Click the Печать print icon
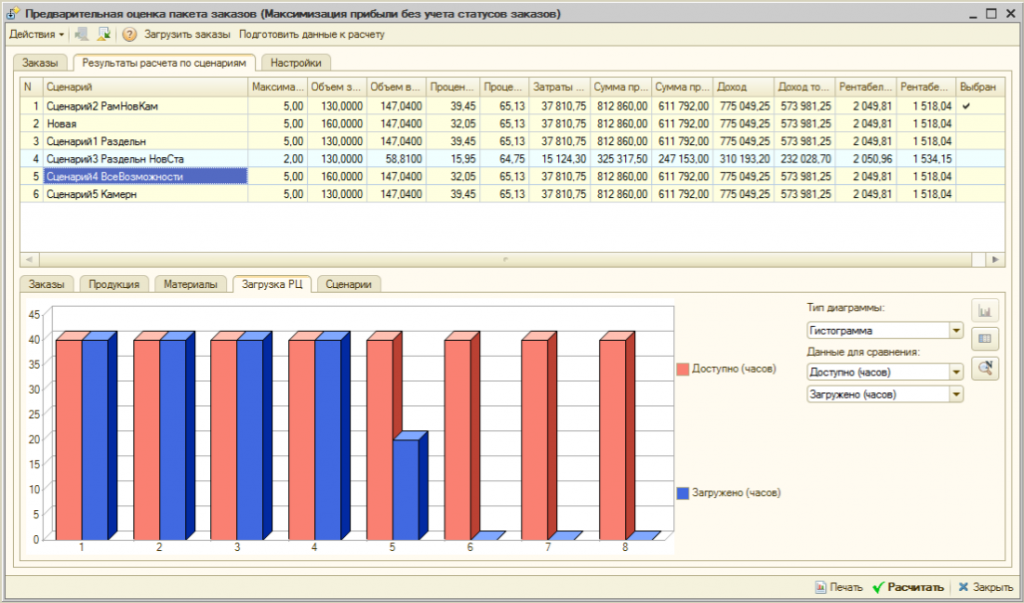Image resolution: width=1024 pixels, height=603 pixels. tap(820, 587)
